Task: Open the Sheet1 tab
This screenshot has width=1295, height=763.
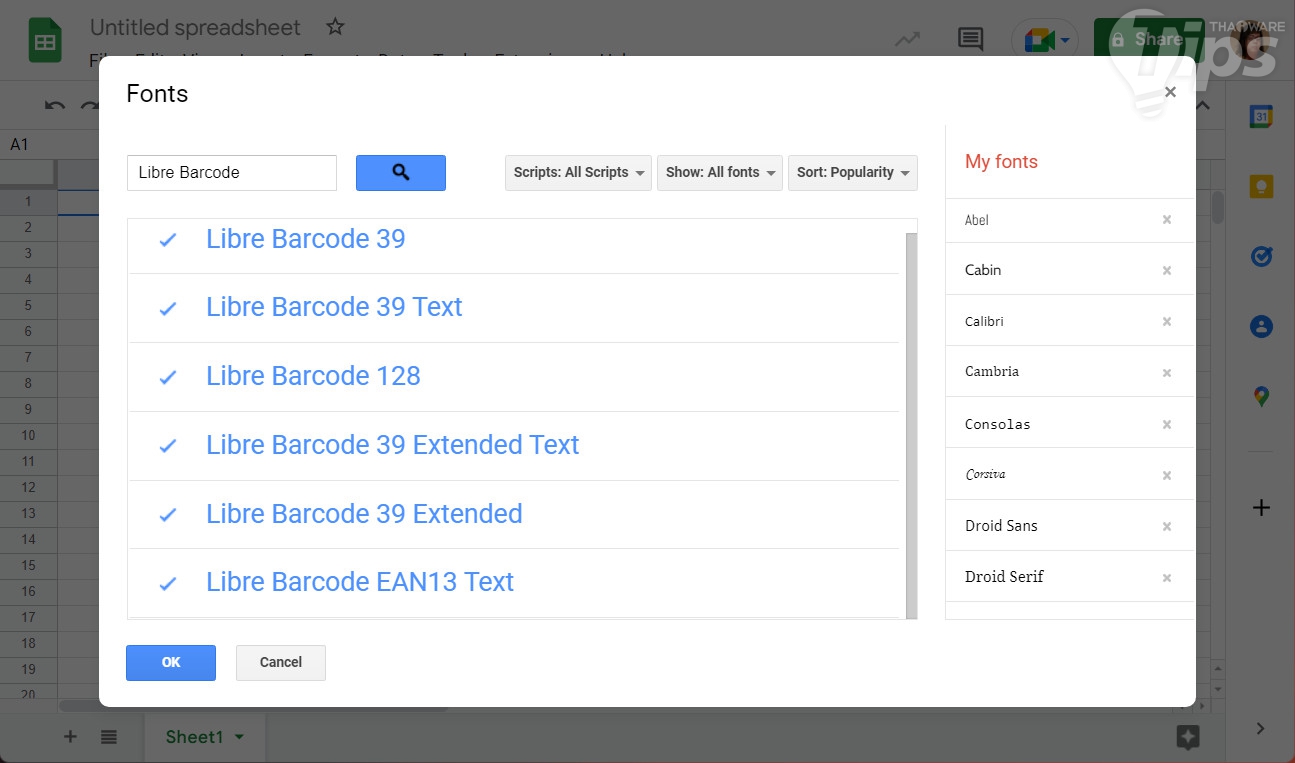Action: coord(195,737)
